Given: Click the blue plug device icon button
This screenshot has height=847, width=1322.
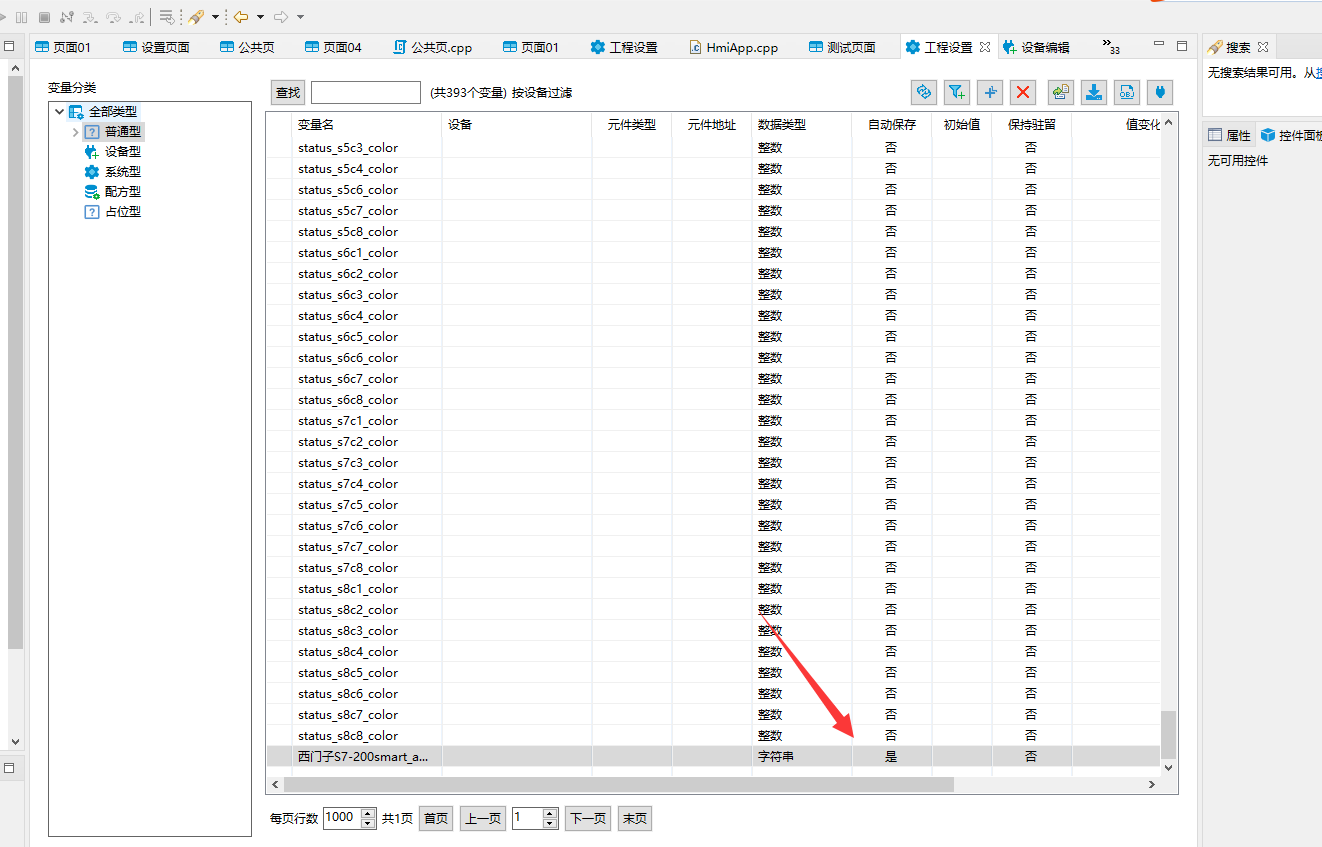Looking at the screenshot, I should (x=1160, y=92).
